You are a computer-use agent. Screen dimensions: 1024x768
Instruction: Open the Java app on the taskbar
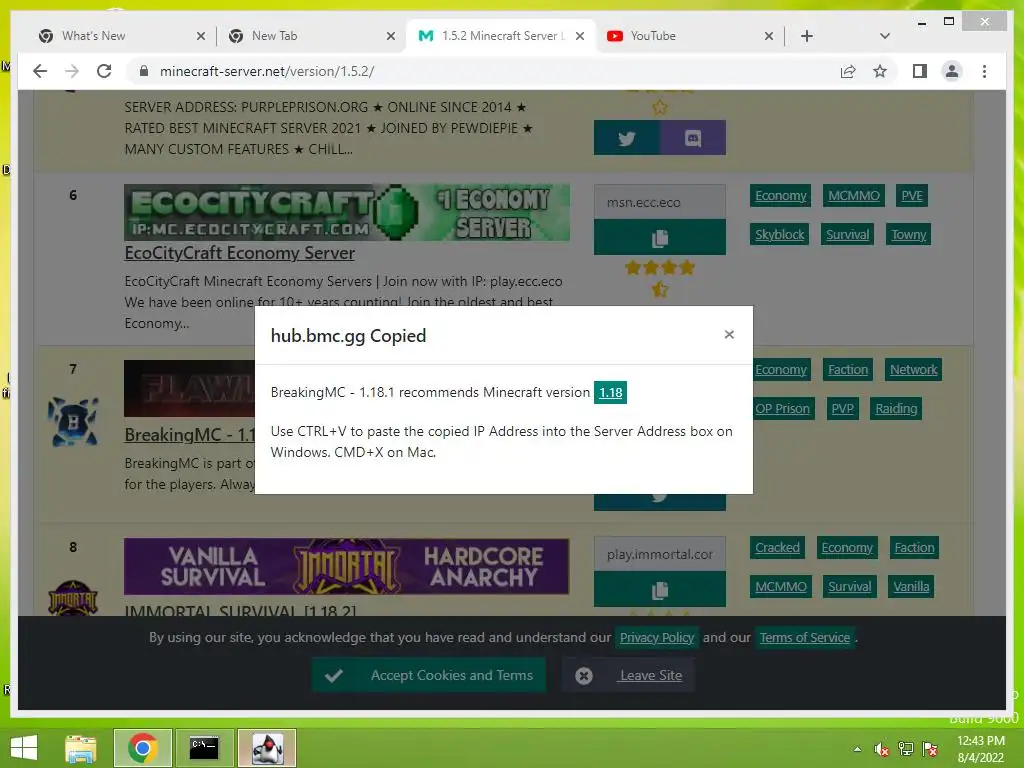click(x=267, y=748)
